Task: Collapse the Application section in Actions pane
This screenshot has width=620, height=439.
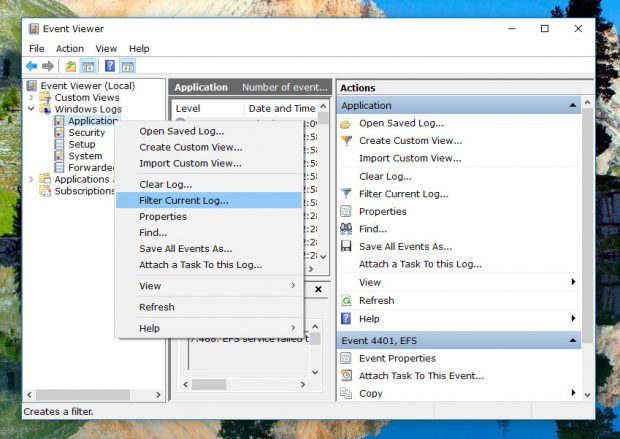Action: pos(573,105)
